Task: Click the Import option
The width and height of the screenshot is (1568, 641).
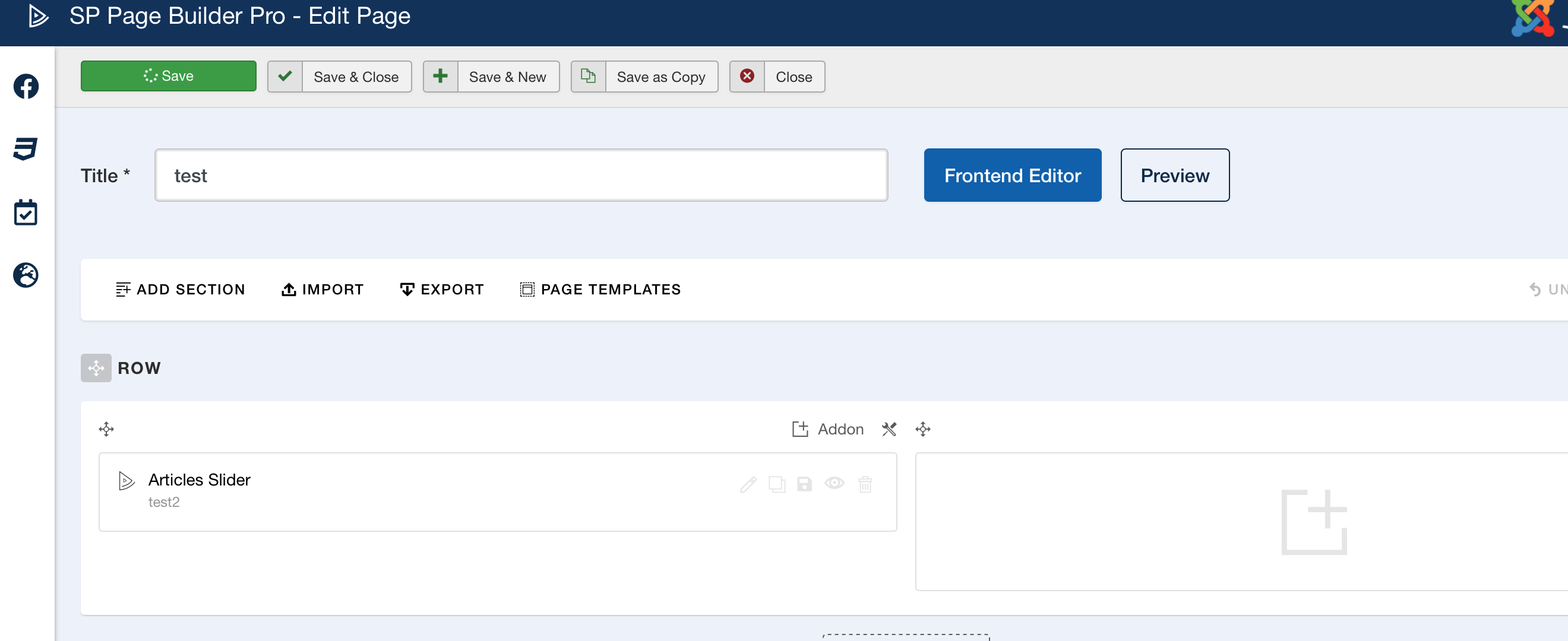Action: coord(323,290)
